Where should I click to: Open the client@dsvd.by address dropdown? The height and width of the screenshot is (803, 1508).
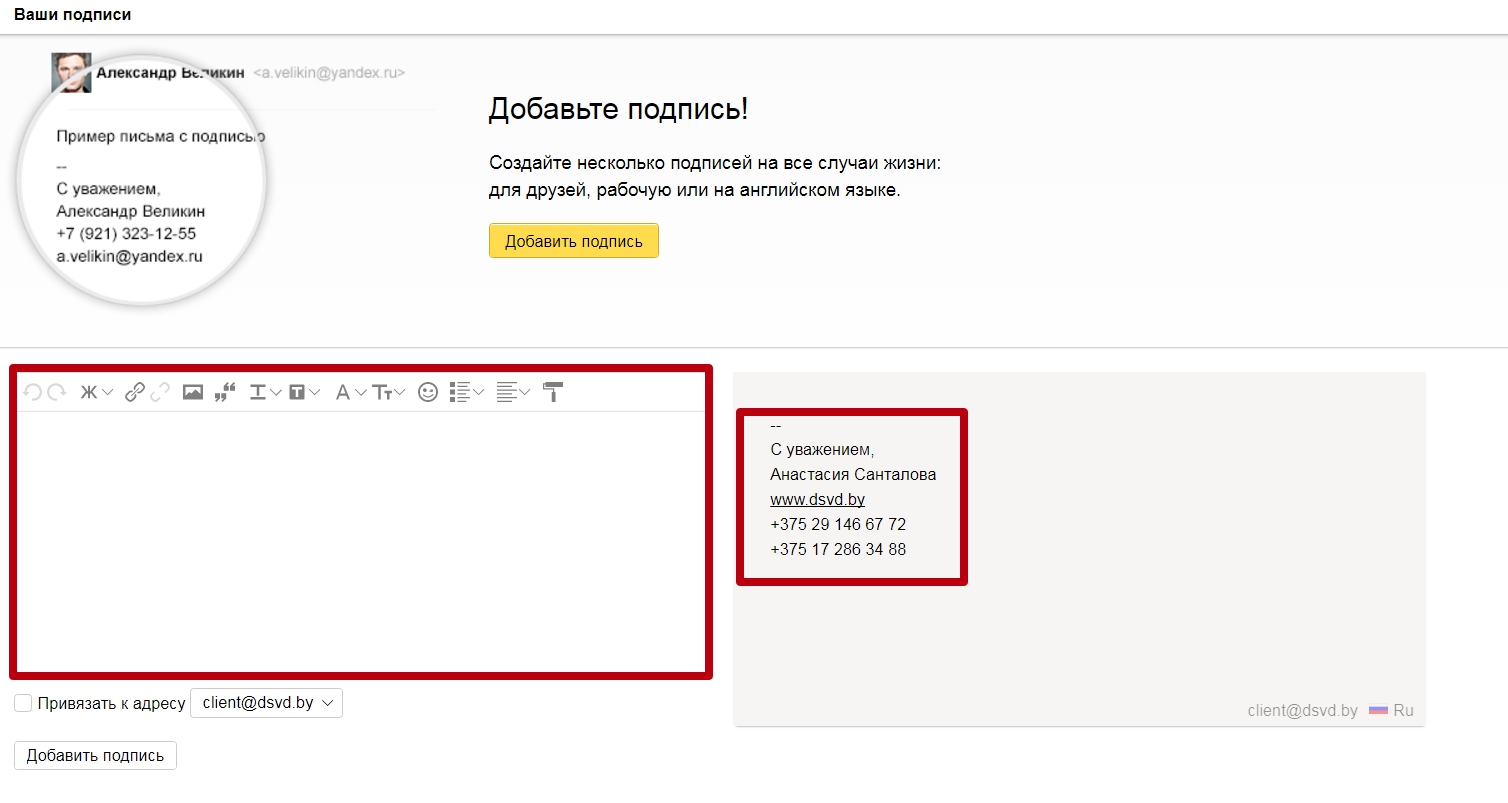(267, 703)
